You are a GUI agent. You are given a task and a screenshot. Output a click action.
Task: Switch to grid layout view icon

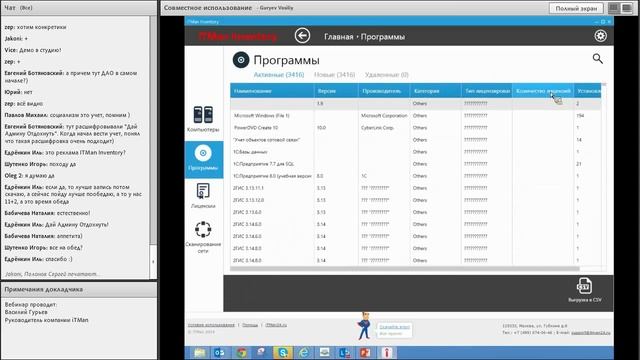tap(613, 8)
